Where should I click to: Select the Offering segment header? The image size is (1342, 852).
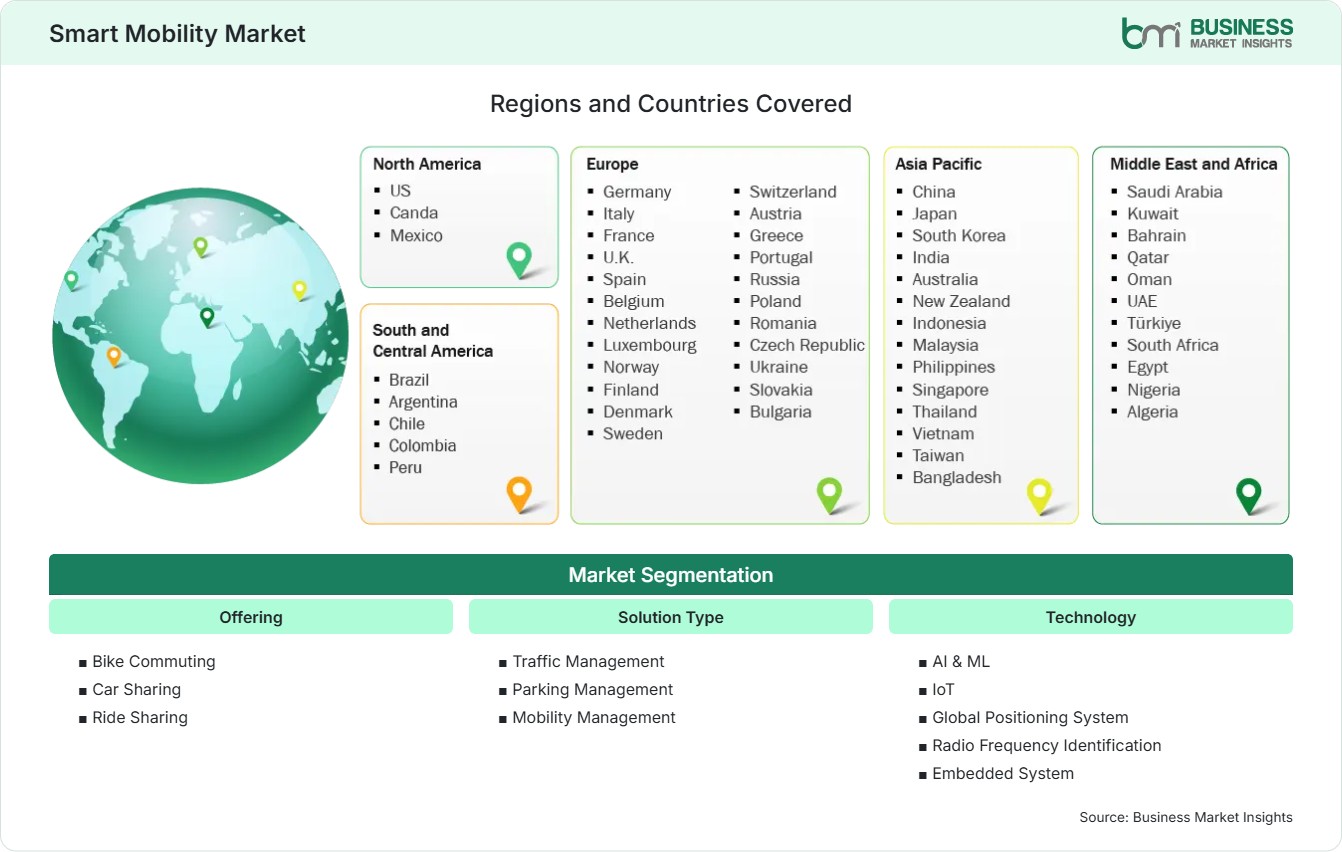(x=251, y=617)
